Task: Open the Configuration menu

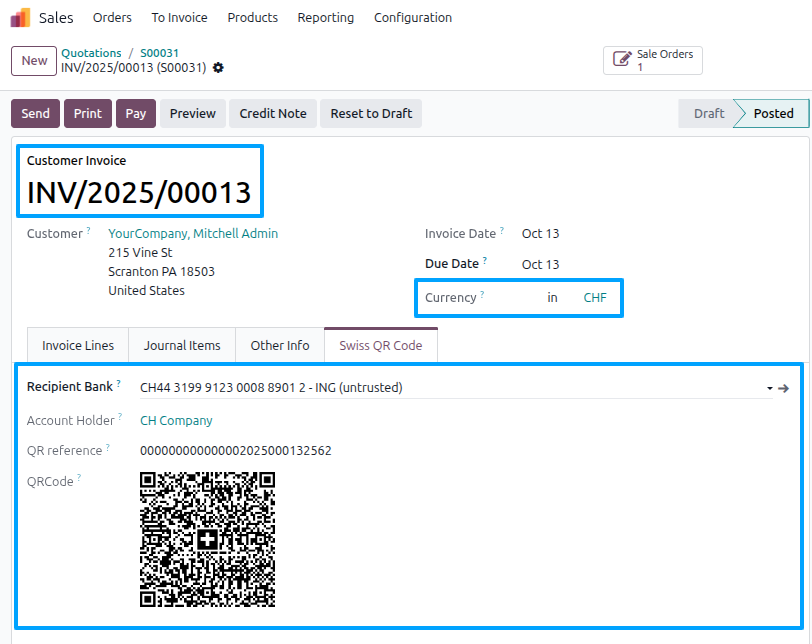Action: (x=413, y=18)
